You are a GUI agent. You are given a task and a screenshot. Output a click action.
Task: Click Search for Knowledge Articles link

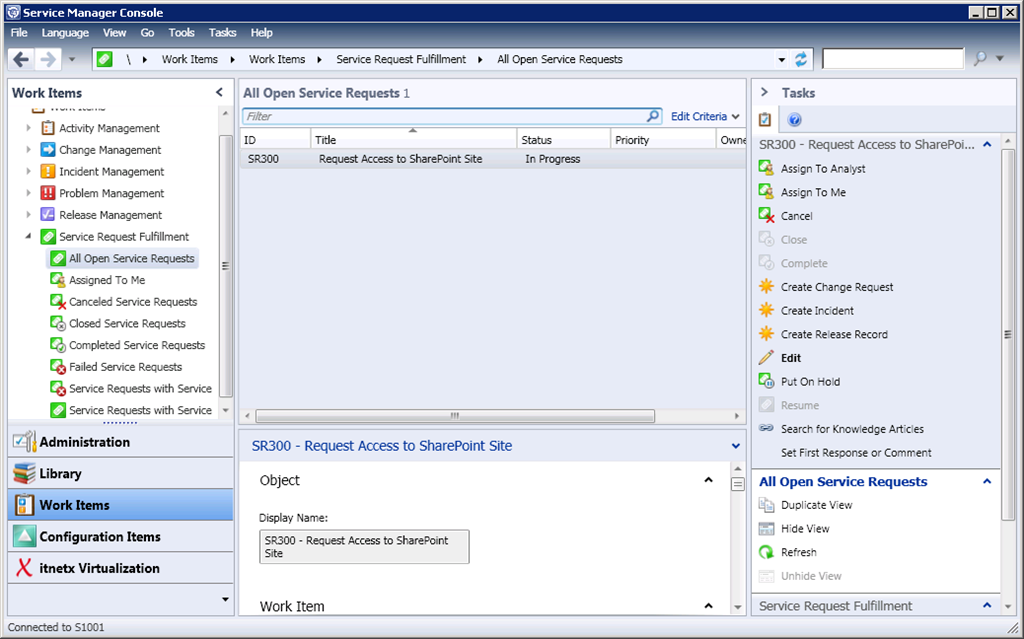(x=852, y=429)
